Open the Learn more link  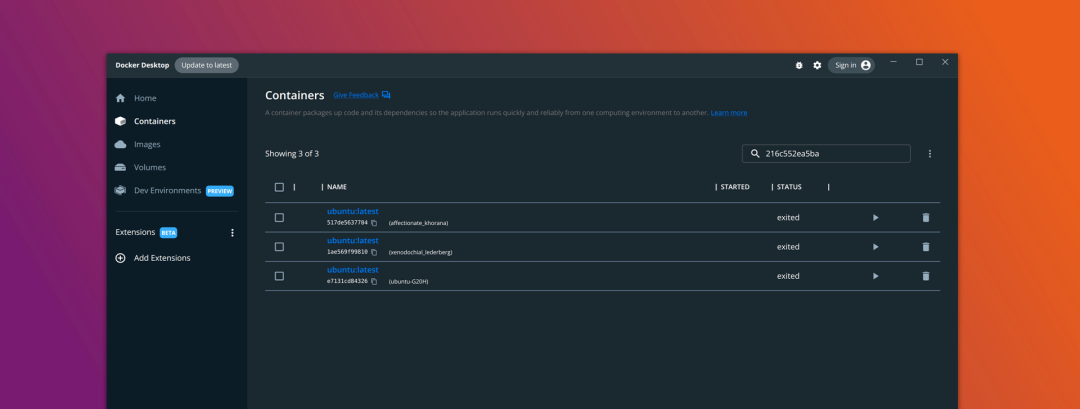click(729, 113)
